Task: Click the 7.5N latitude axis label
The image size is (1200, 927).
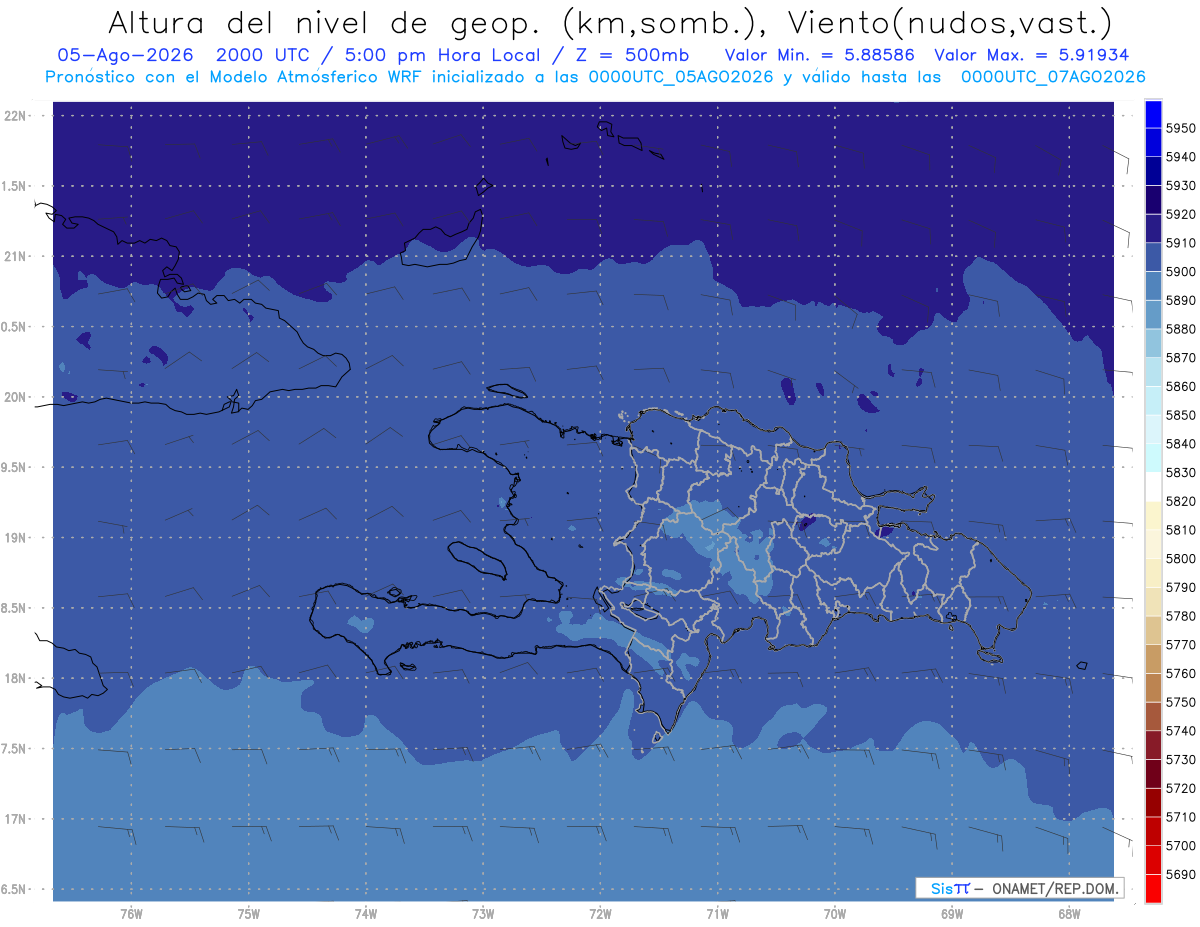Action: [13, 748]
